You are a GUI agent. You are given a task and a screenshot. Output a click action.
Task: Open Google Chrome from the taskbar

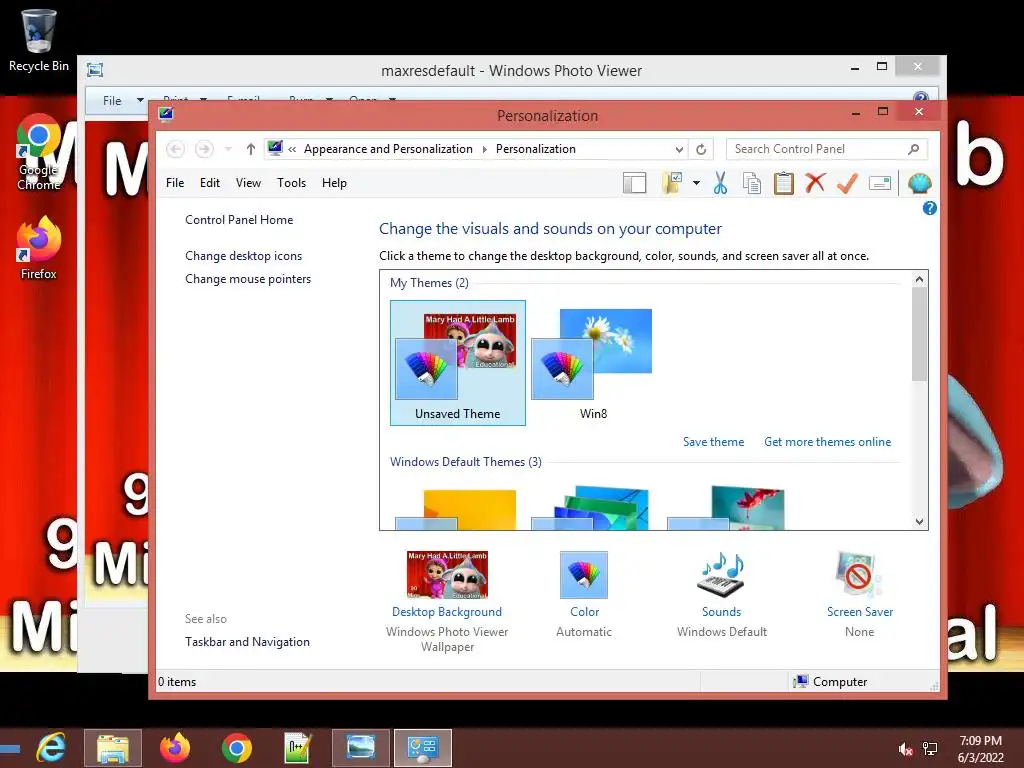coord(236,748)
